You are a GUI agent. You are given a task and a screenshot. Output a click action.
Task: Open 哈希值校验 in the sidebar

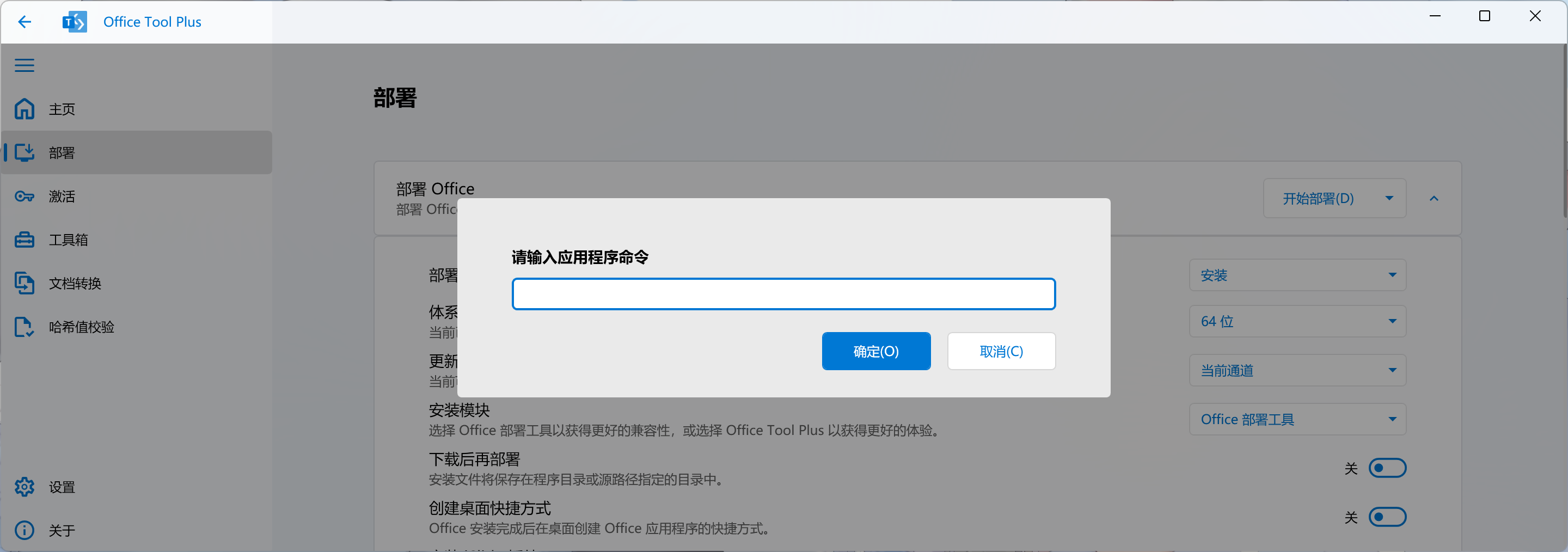pyautogui.click(x=82, y=327)
